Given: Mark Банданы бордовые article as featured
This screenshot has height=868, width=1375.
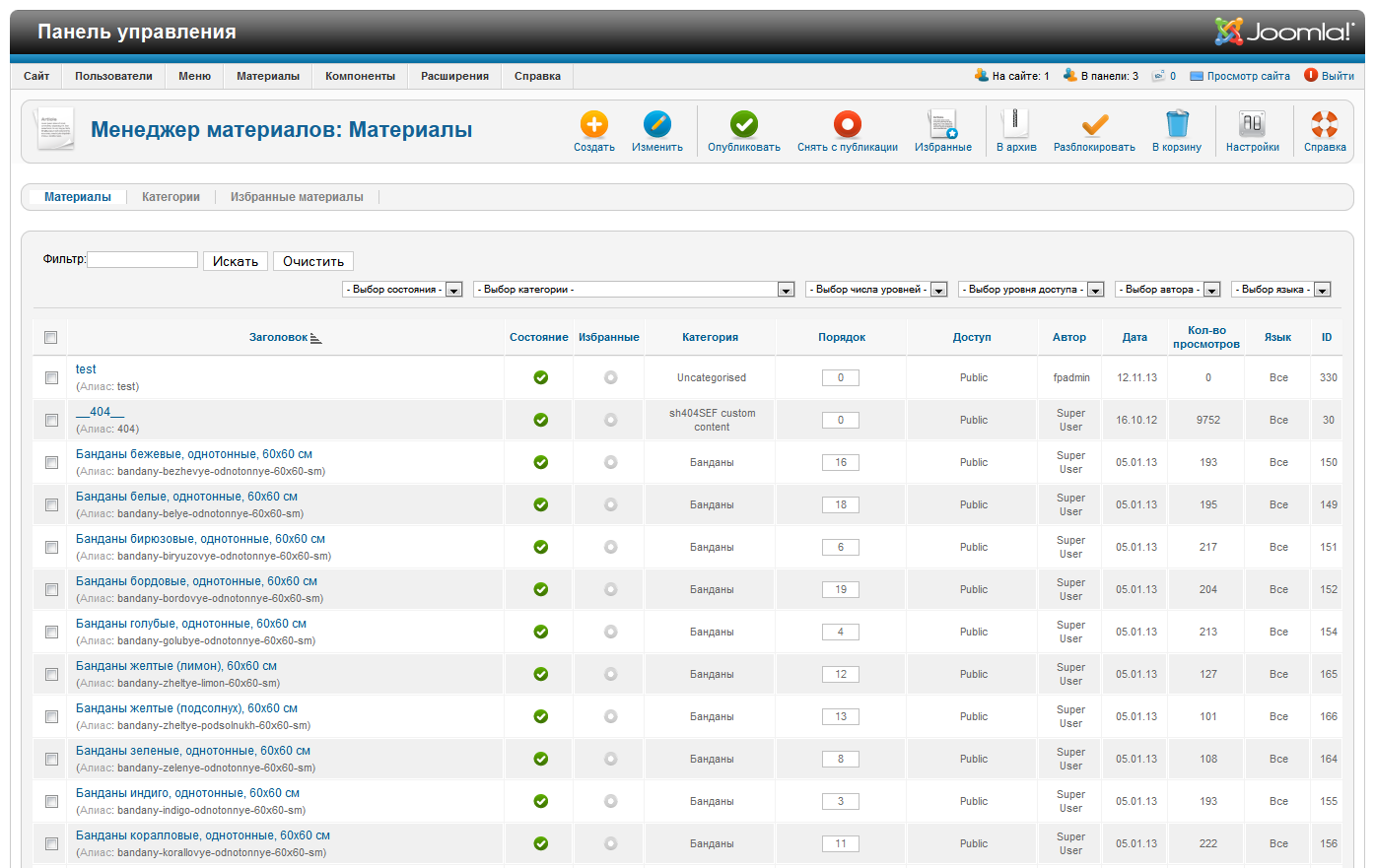Looking at the screenshot, I should [611, 589].
